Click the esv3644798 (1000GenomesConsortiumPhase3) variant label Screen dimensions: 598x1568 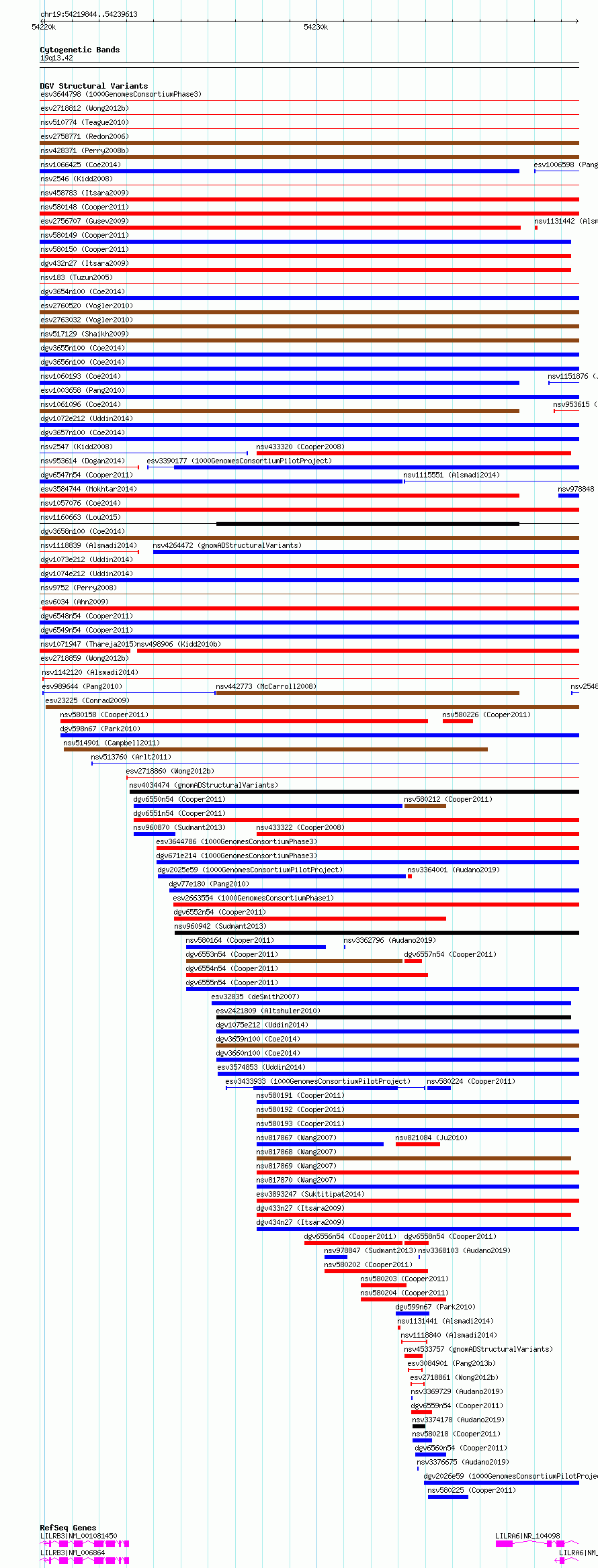pos(121,94)
